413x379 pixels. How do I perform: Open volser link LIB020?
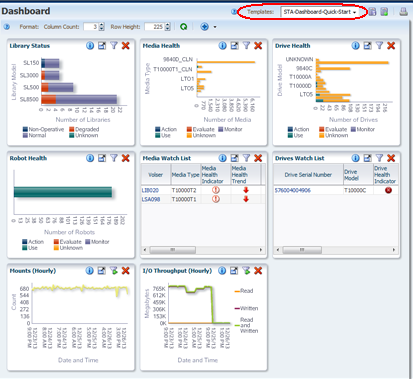pyautogui.click(x=150, y=190)
